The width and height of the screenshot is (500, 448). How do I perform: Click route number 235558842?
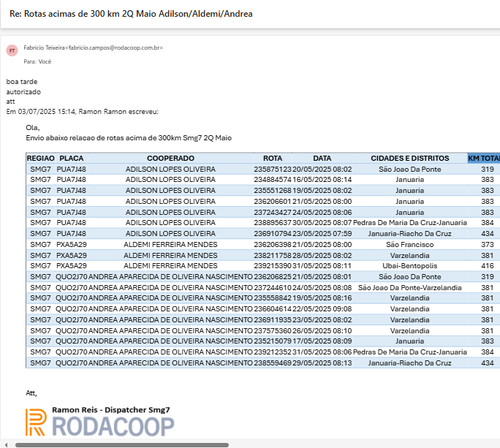(x=273, y=298)
